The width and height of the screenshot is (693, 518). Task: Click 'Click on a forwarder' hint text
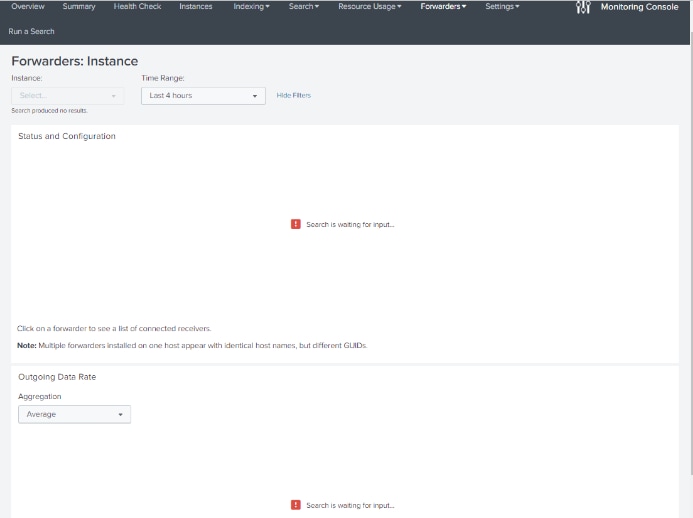click(114, 328)
